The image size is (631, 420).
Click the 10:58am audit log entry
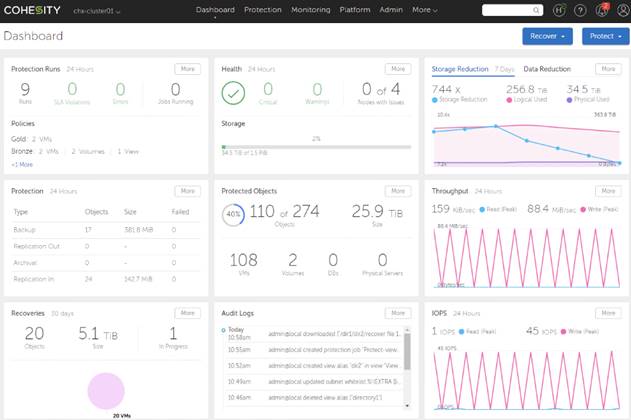click(x=315, y=334)
